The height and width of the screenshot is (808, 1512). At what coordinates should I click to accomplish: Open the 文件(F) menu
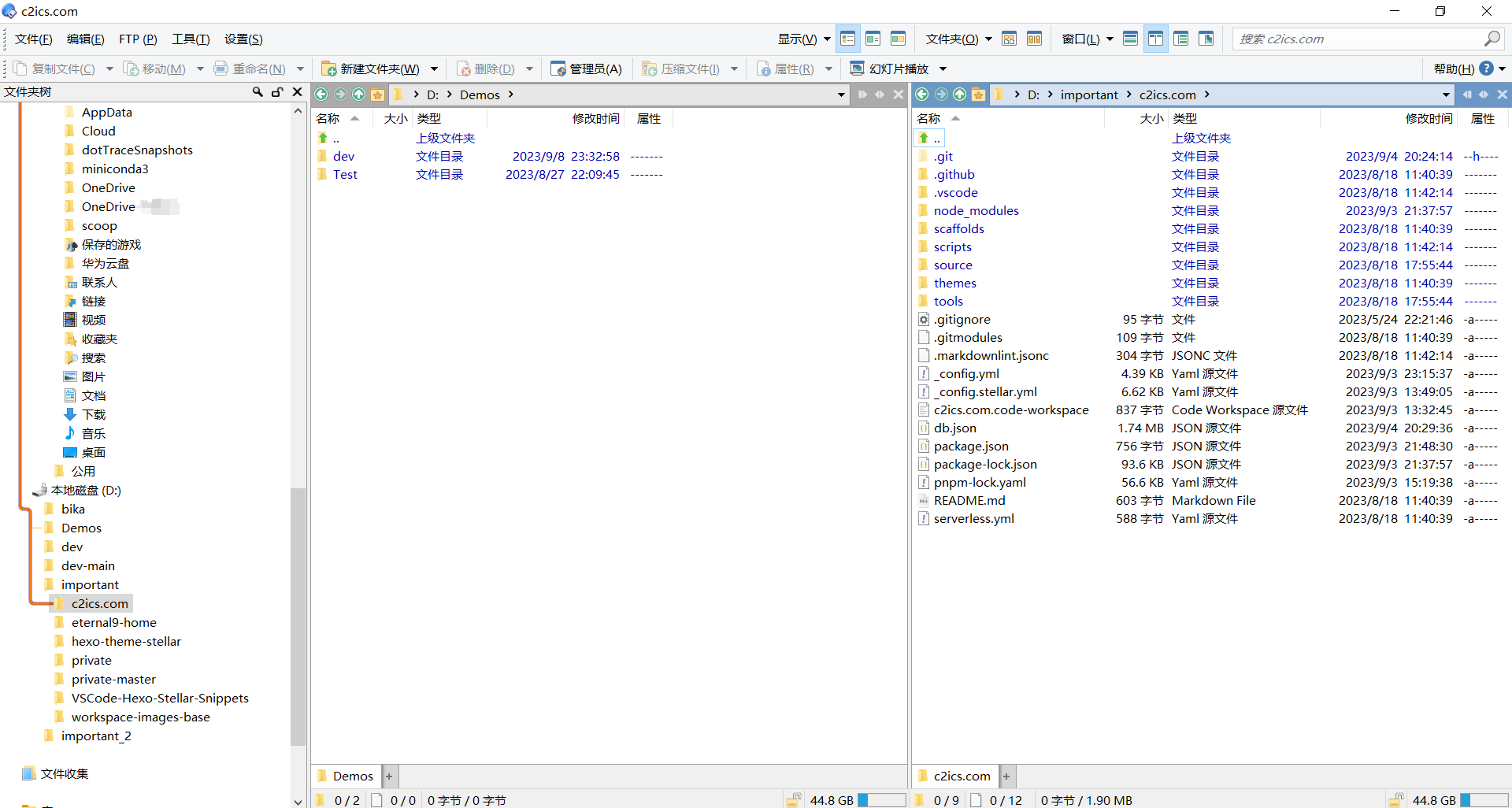[34, 39]
